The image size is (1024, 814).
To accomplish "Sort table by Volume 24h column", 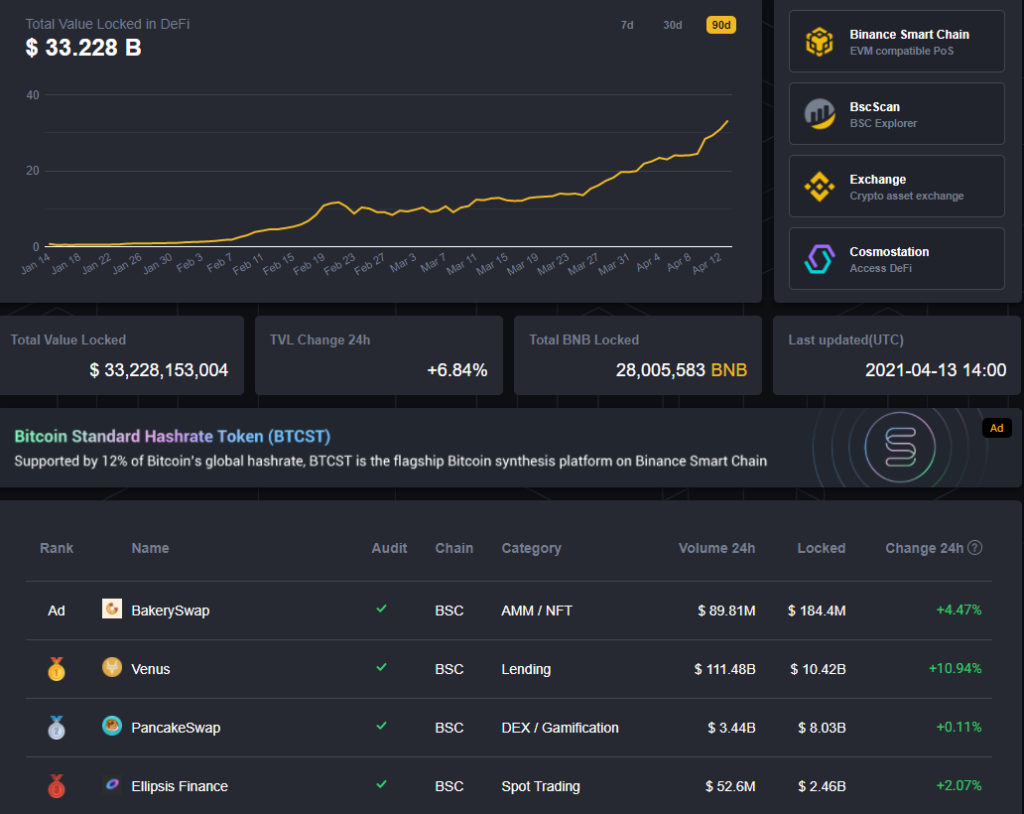I will click(716, 548).
